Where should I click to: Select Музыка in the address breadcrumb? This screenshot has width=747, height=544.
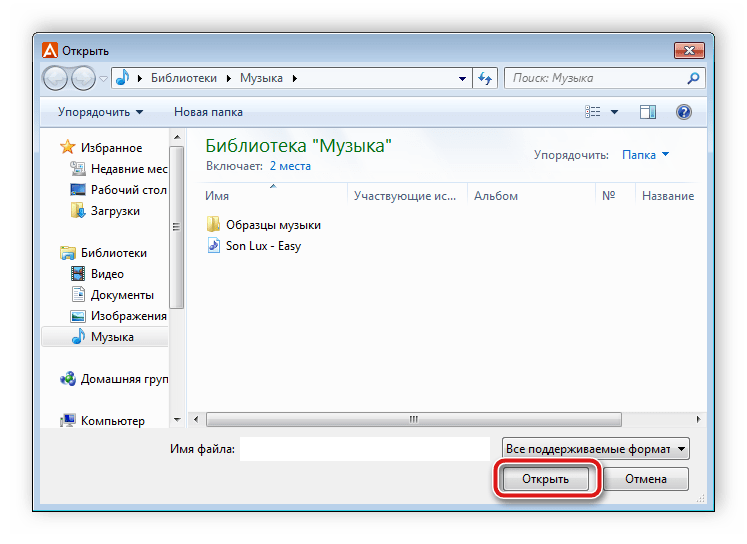point(261,78)
